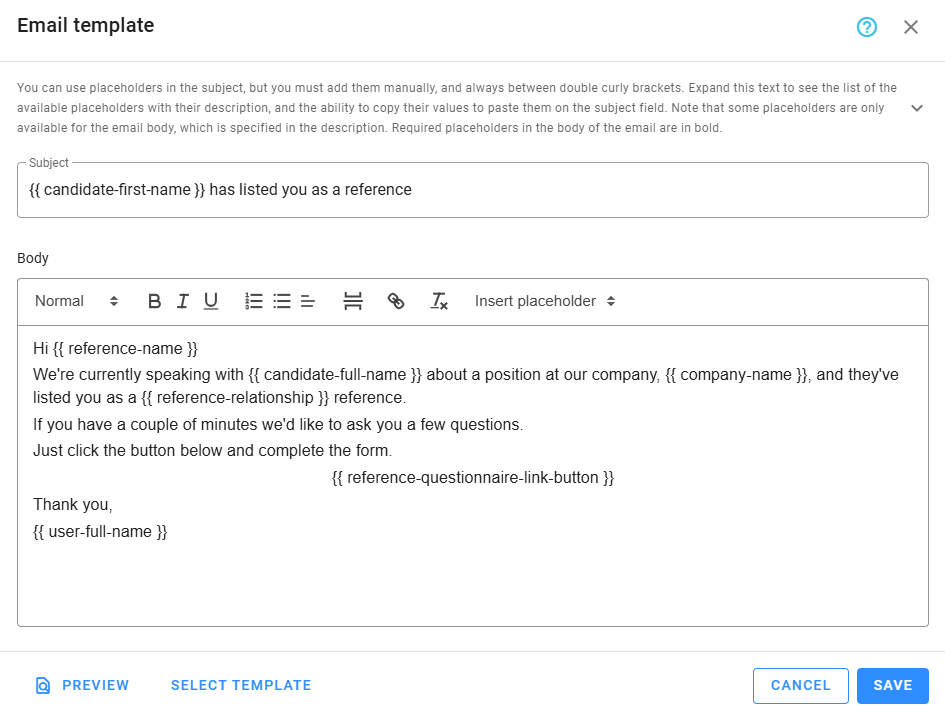945x715 pixels.
Task: Open the Insert placeholder dropdown
Action: click(545, 300)
